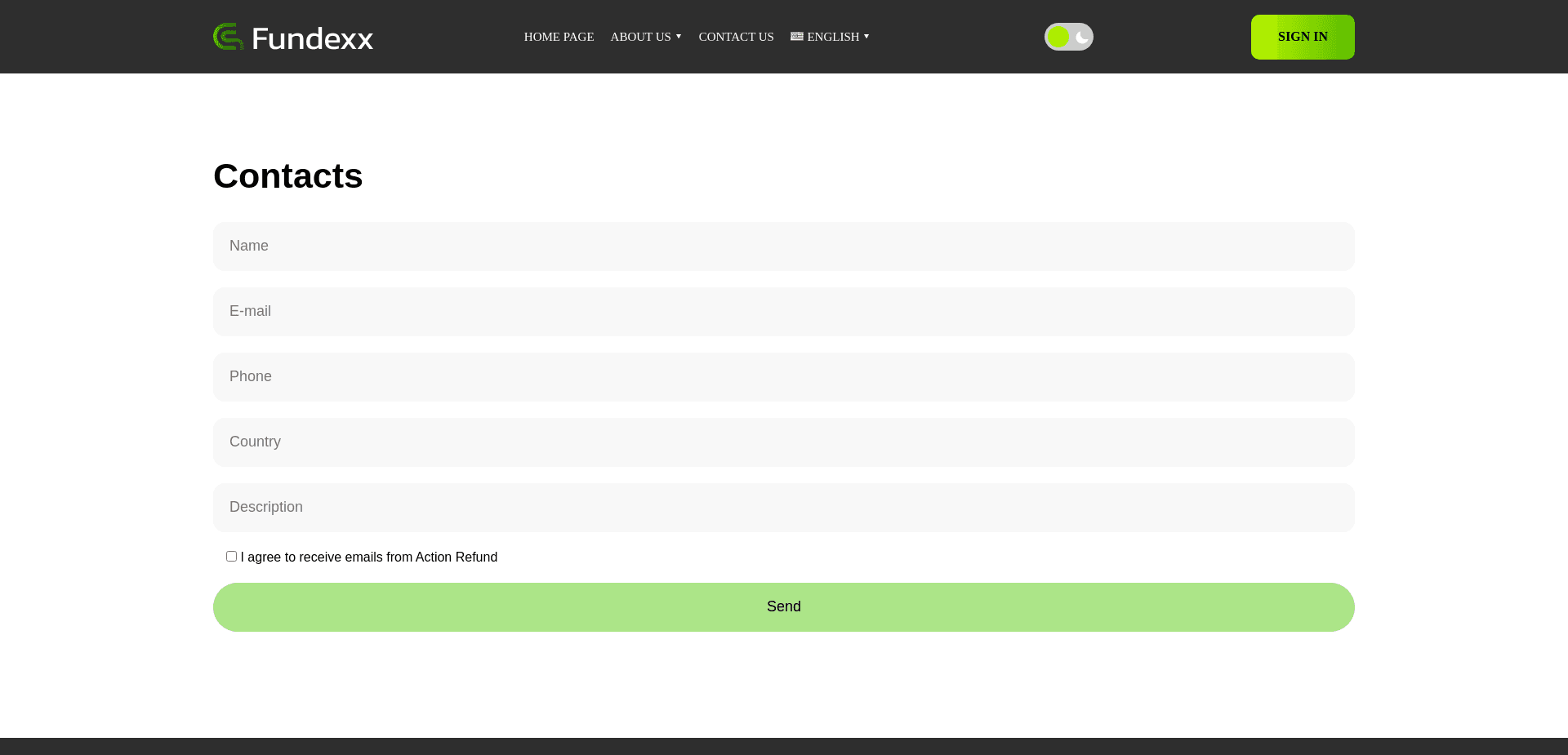Click the Contacts heading text
The image size is (1568, 755).
pos(287,176)
